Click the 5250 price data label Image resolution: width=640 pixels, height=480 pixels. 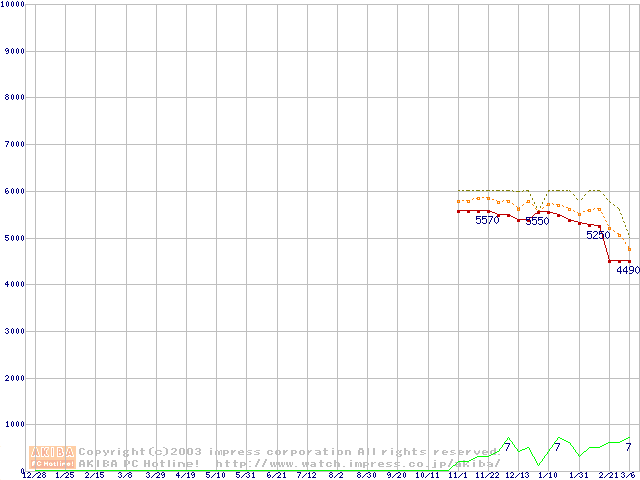[x=597, y=236]
